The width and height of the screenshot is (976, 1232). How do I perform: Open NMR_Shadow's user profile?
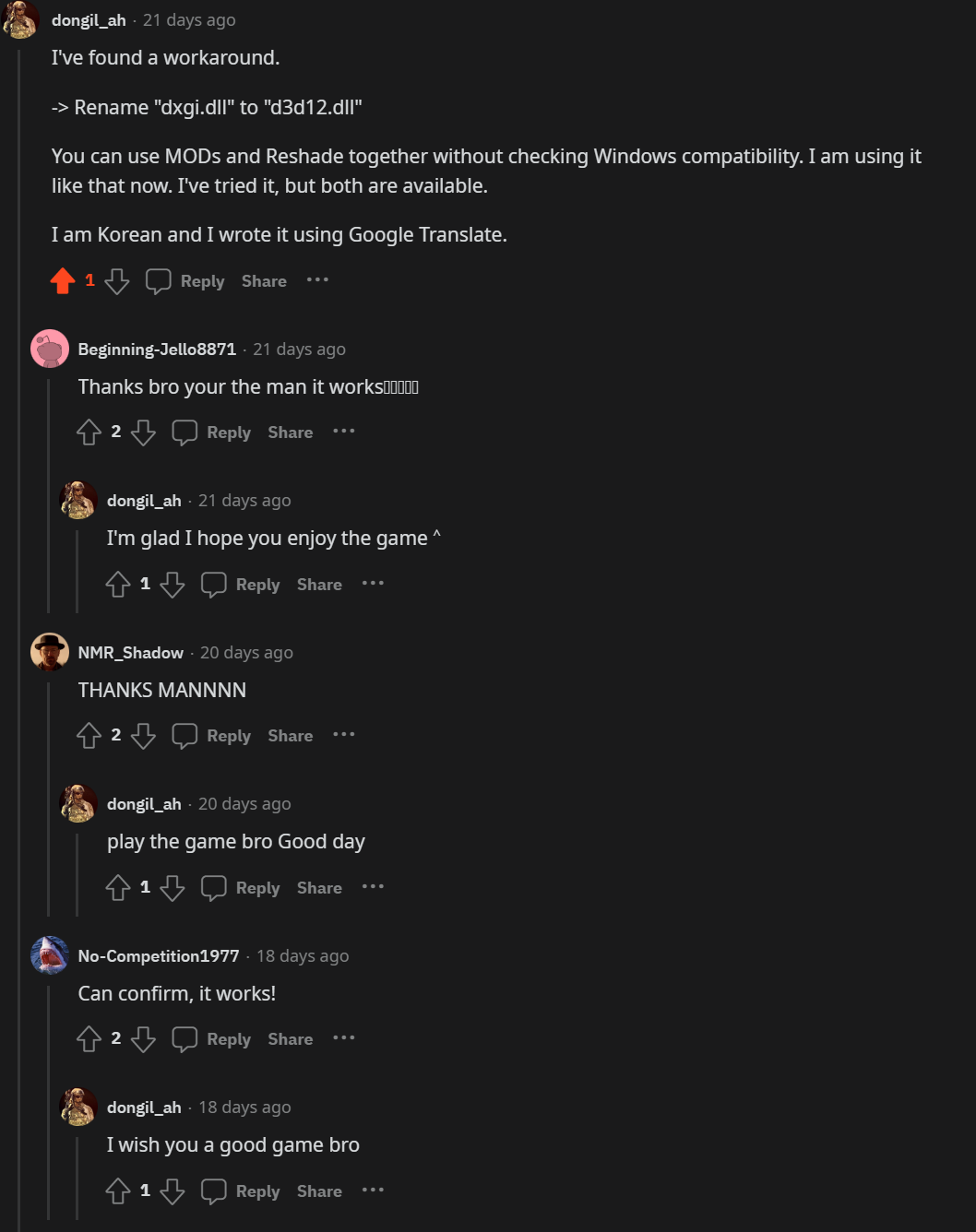(130, 653)
